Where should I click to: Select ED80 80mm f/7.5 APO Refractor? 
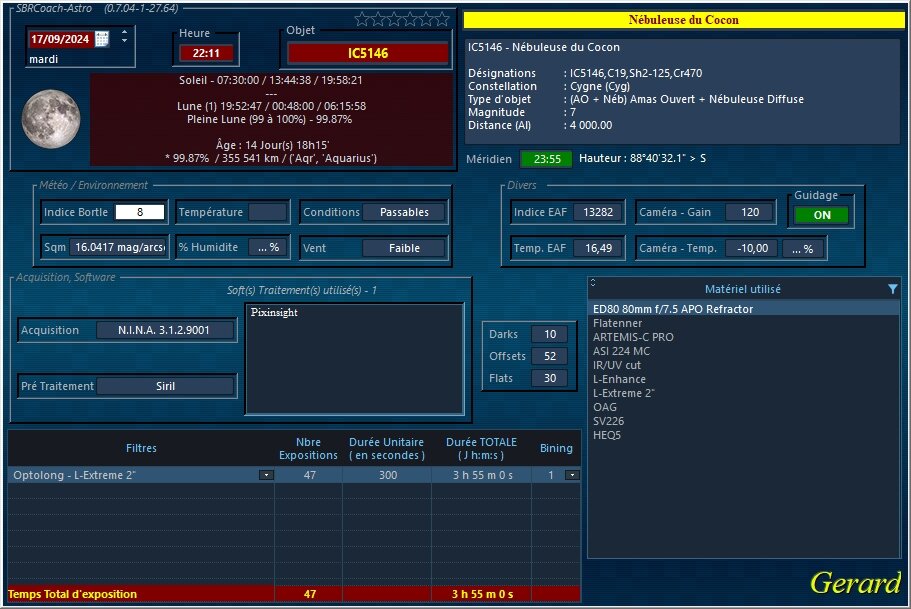744,309
